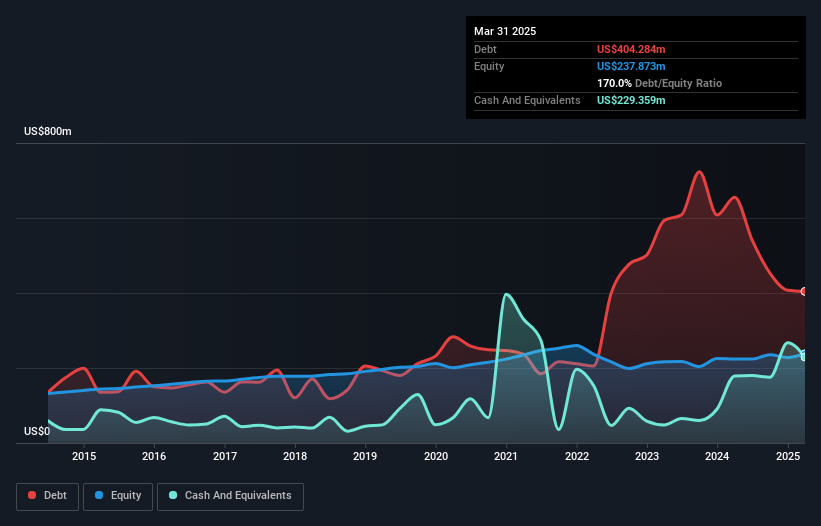Select the 2018 x-axis label
Screen dimensions: 821x526
click(295, 456)
